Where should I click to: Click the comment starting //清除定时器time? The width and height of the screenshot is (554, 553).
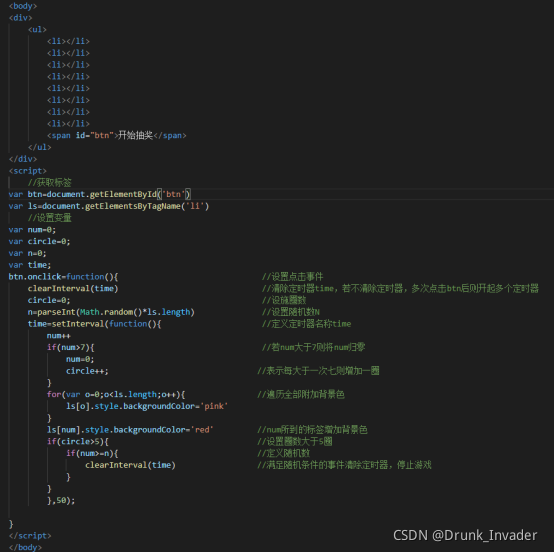coord(400,288)
